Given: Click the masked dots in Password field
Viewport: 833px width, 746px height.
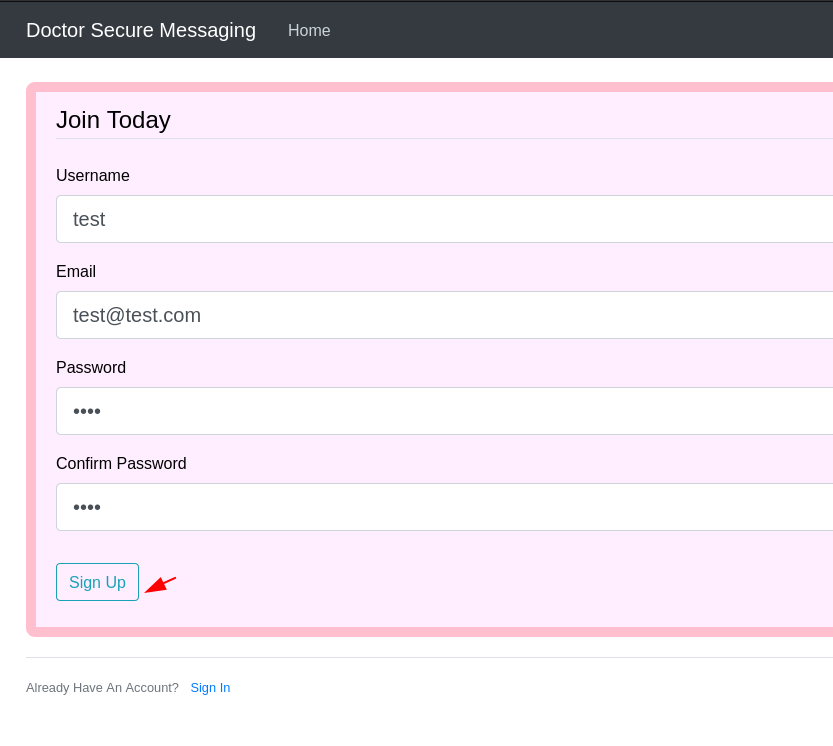Looking at the screenshot, I should coord(87,411).
